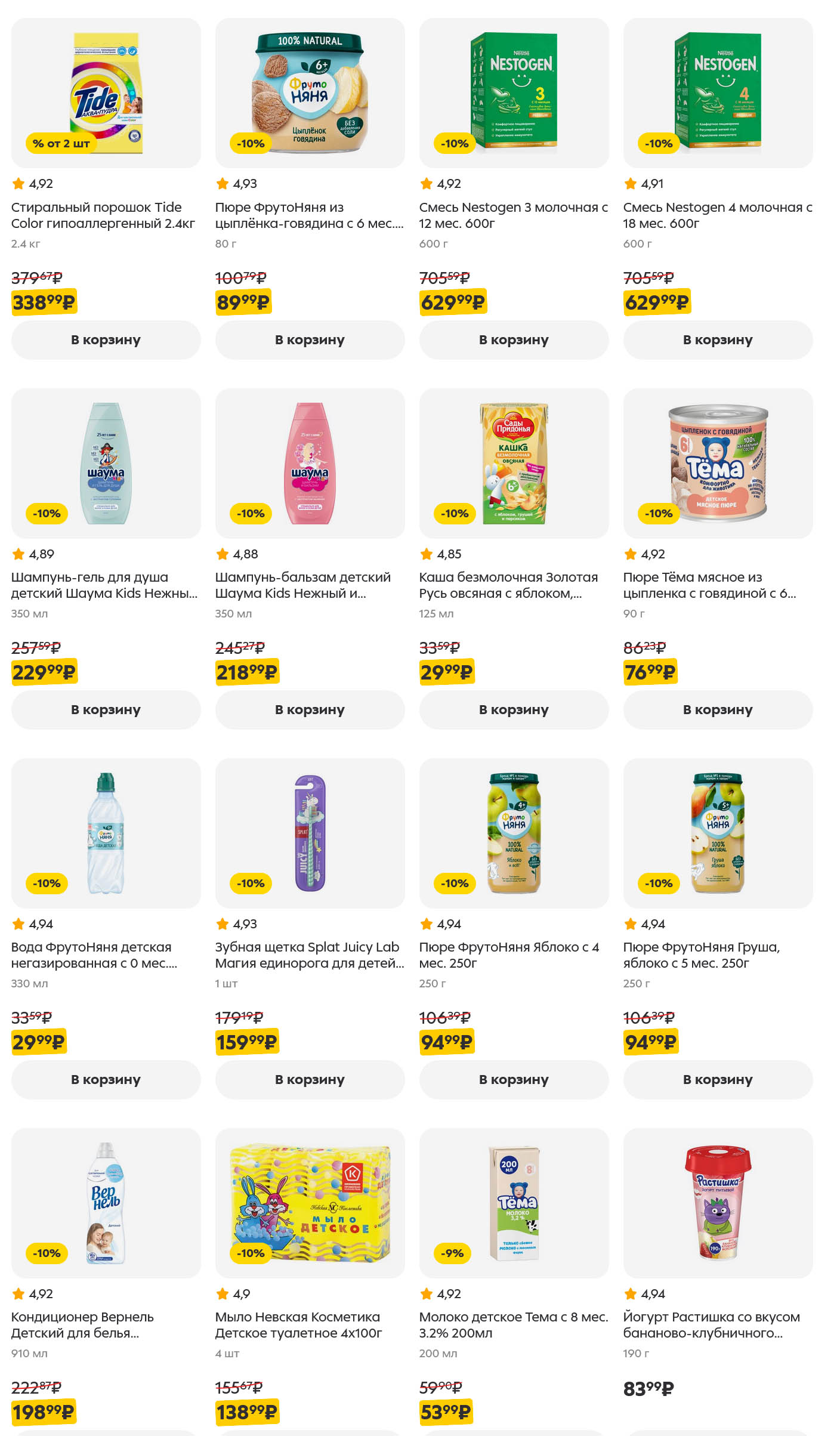
Task: Open the blue Шаума Kids shower gel image
Action: pos(106,463)
